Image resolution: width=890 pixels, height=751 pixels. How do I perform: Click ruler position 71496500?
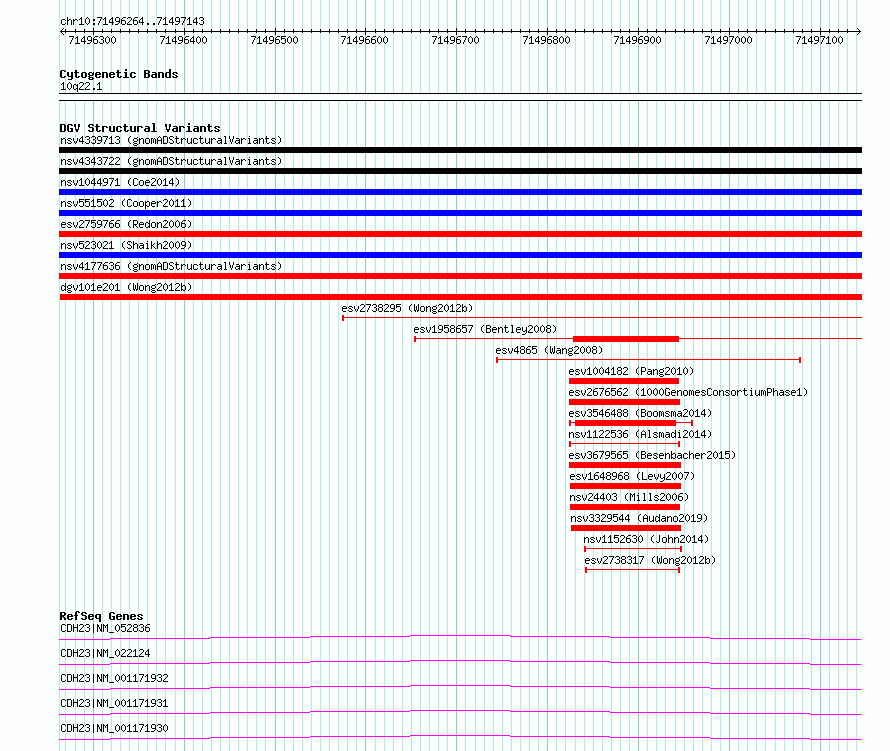click(x=274, y=40)
